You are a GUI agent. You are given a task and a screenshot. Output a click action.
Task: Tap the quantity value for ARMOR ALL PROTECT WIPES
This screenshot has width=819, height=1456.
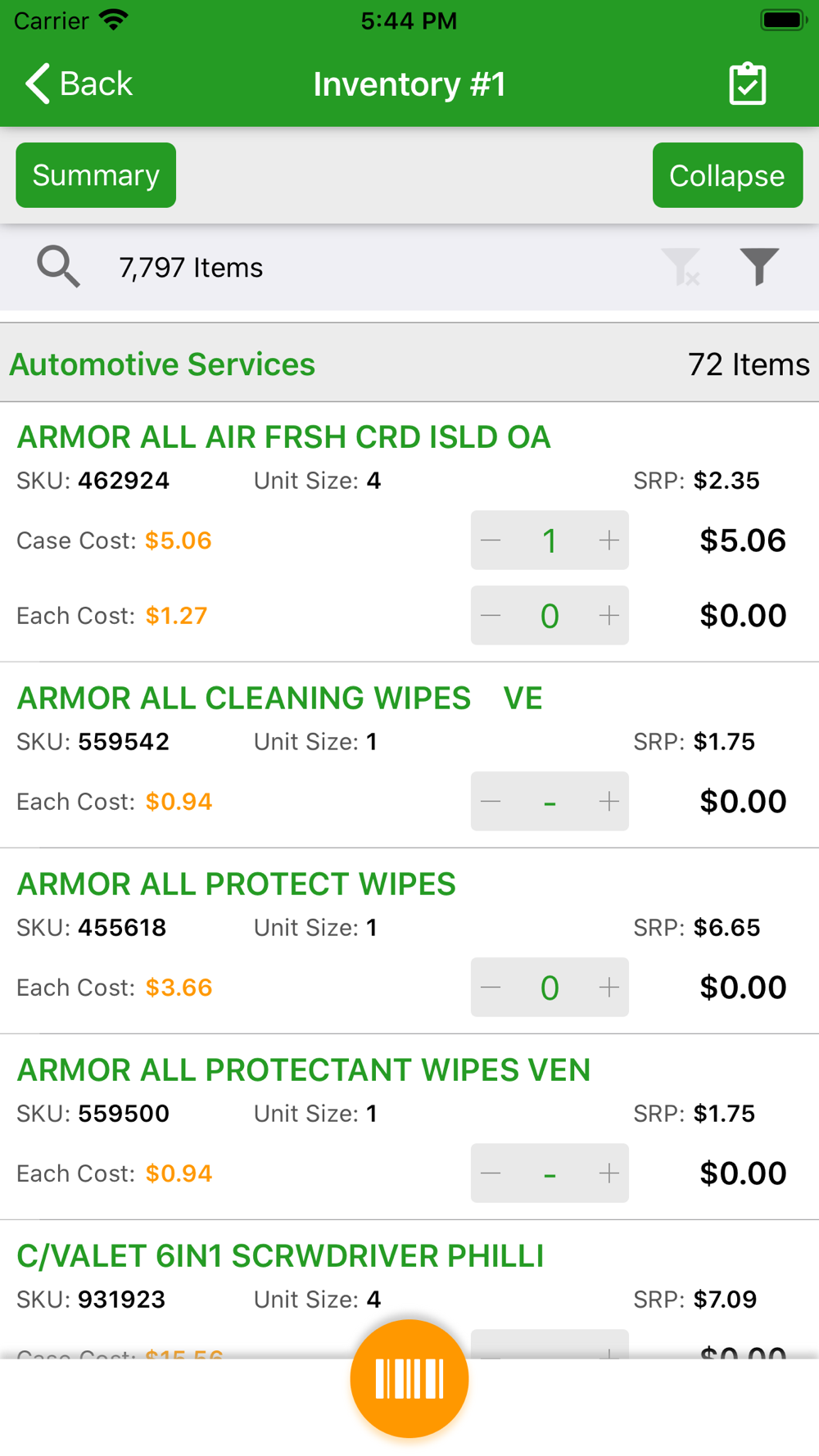coord(550,988)
